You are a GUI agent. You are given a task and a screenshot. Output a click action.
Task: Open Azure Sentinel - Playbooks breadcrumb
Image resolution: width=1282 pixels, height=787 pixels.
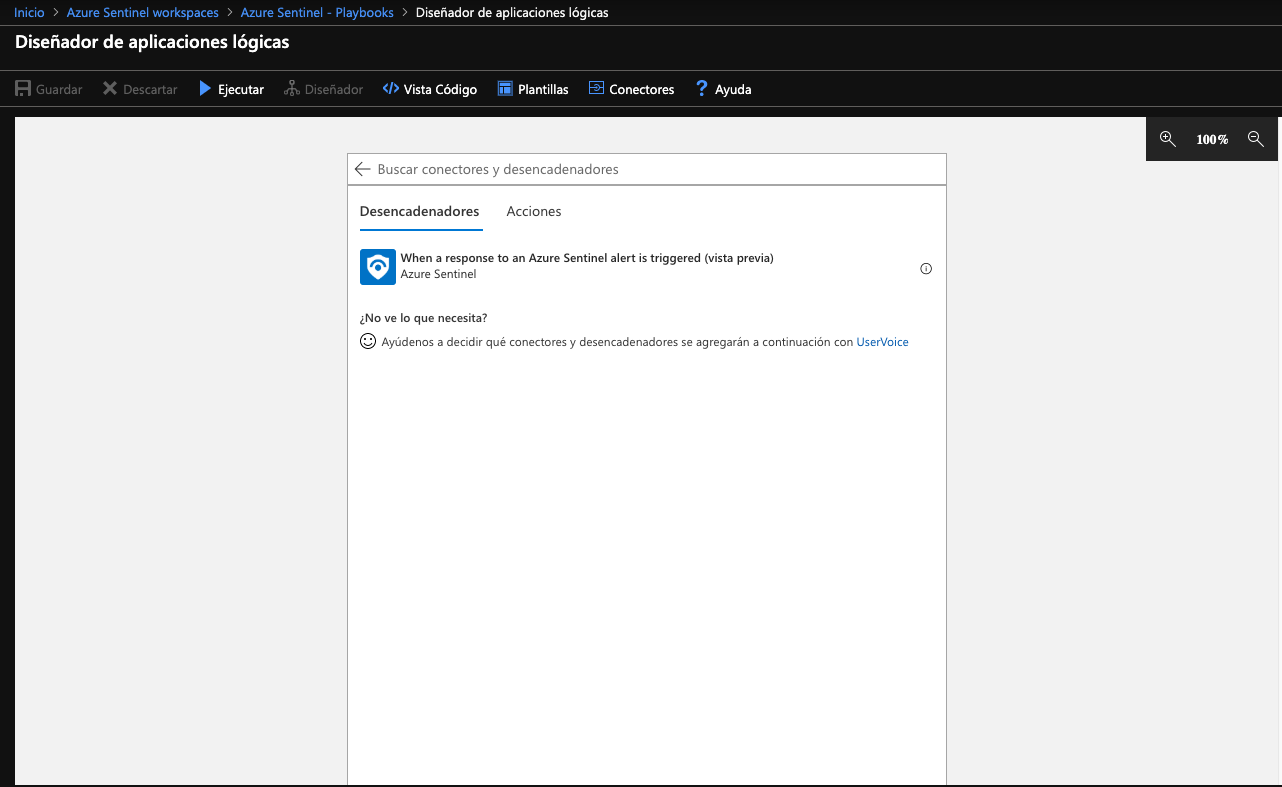[317, 13]
